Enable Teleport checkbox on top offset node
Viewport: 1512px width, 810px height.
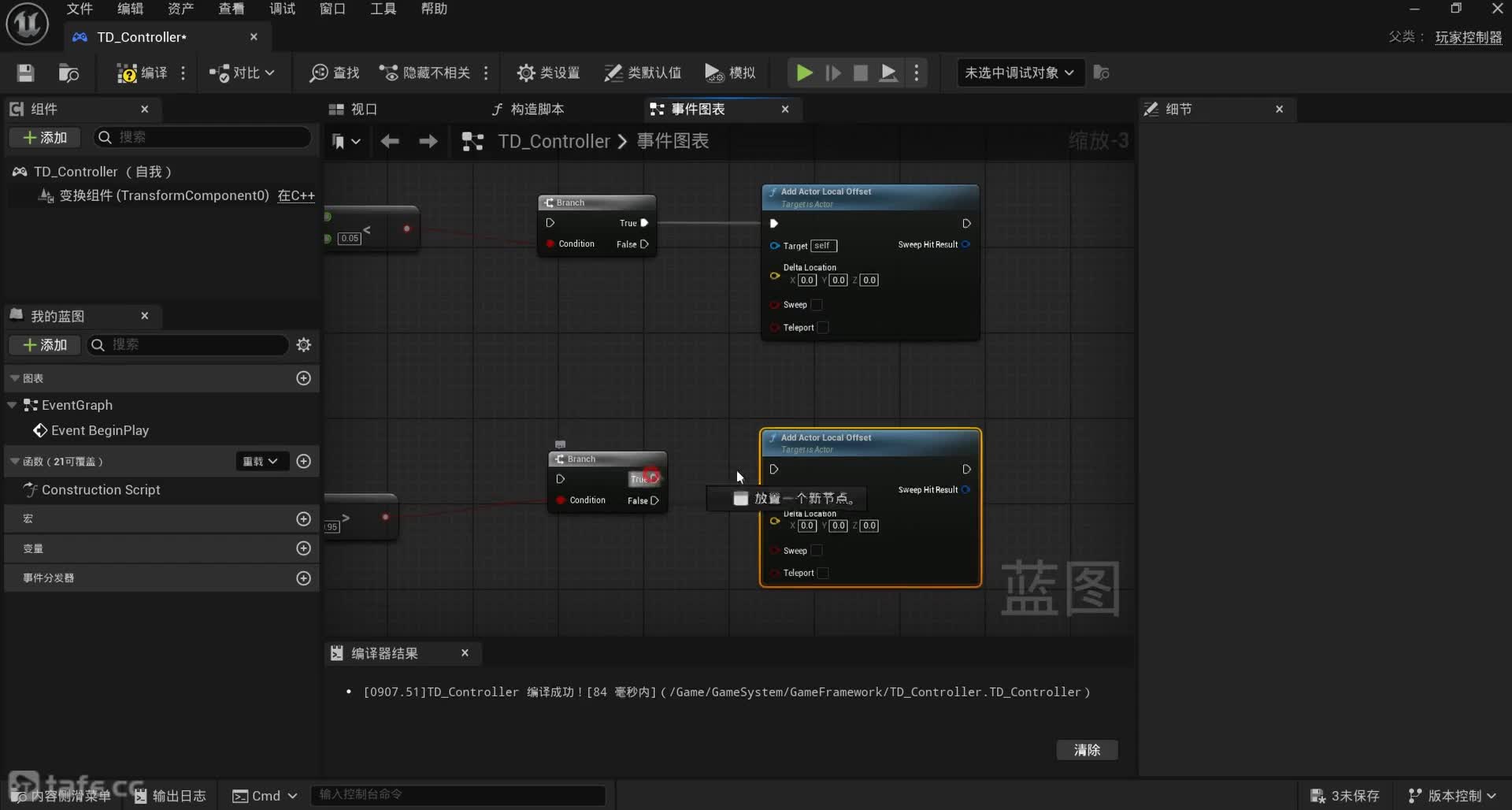pos(823,328)
